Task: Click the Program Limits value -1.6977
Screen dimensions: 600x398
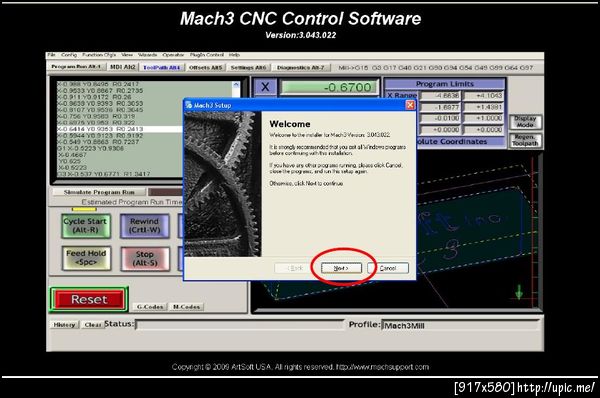Action: pos(441,107)
